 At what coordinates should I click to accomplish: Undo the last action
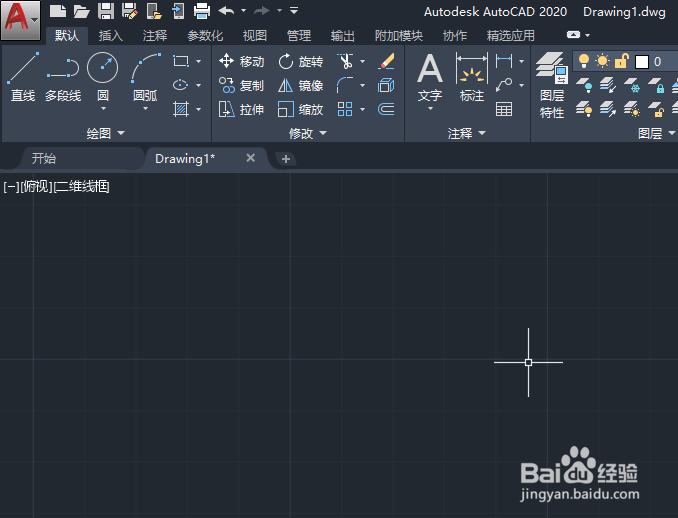pos(226,10)
